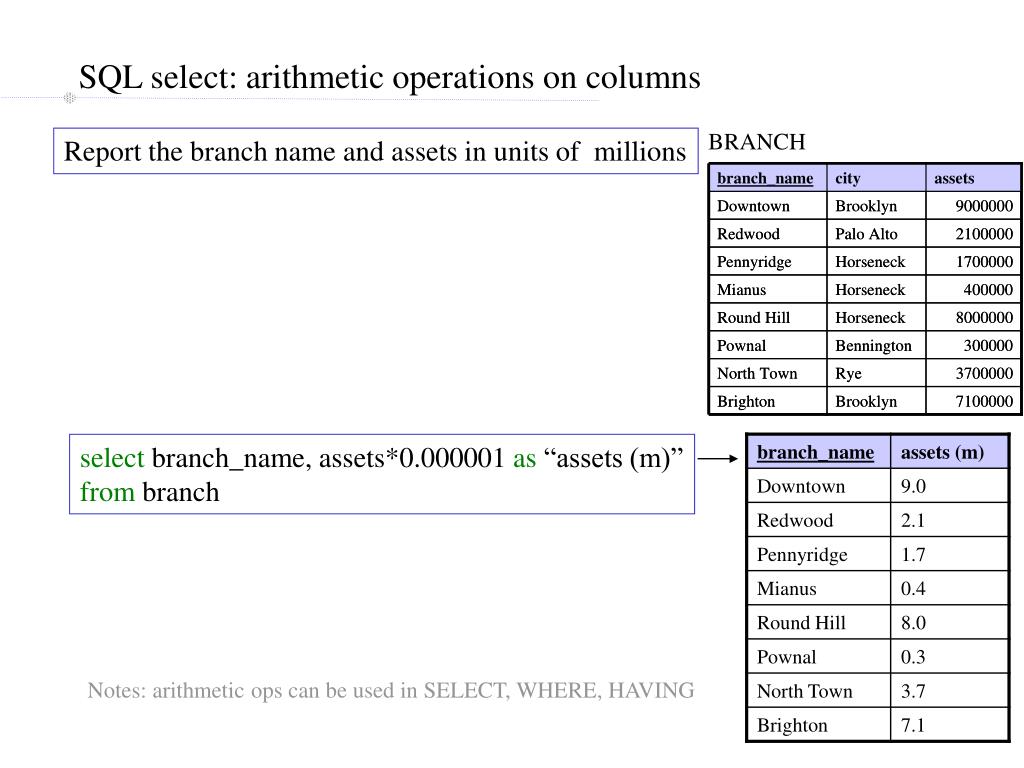The image size is (1024, 768).
Task: Click 'Mianus' in the result table
Action: pos(786,589)
